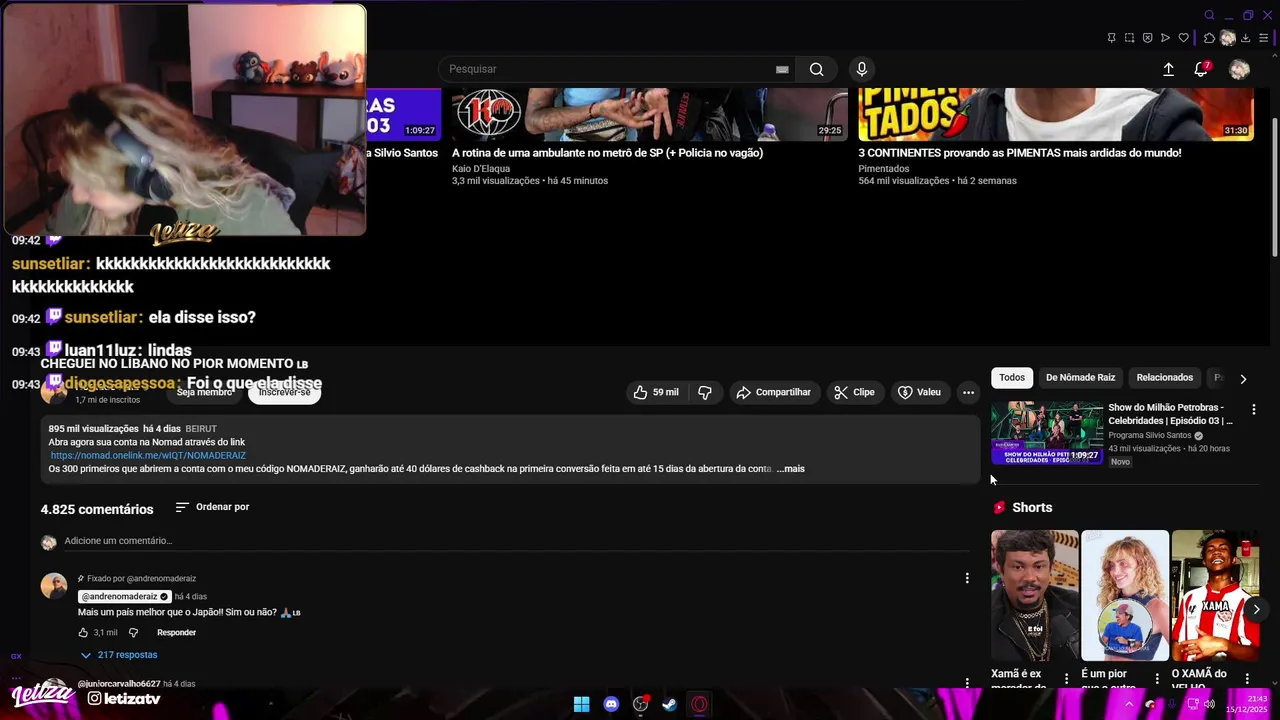Open options menu of pinned comment
The height and width of the screenshot is (720, 1280).
(966, 578)
